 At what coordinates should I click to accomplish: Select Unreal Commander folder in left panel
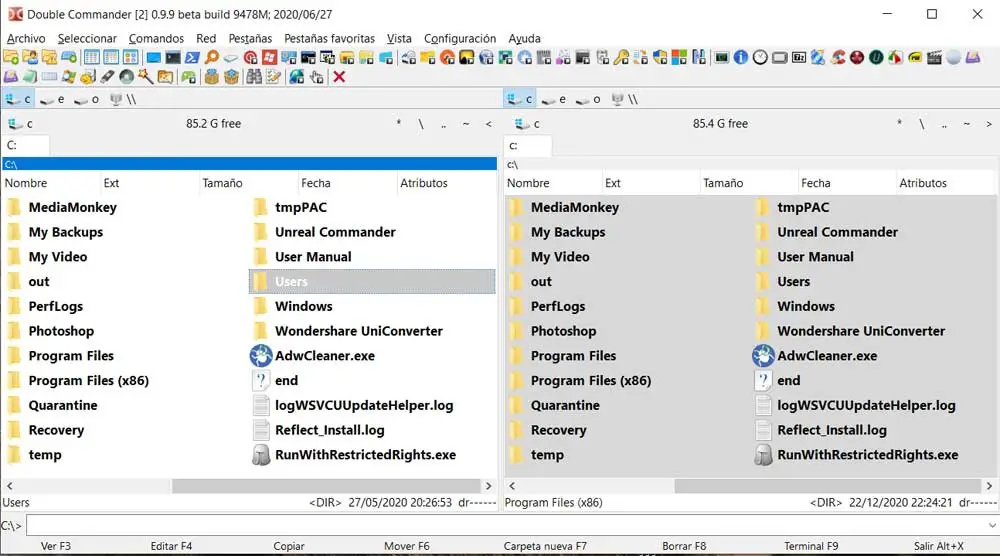coord(335,232)
